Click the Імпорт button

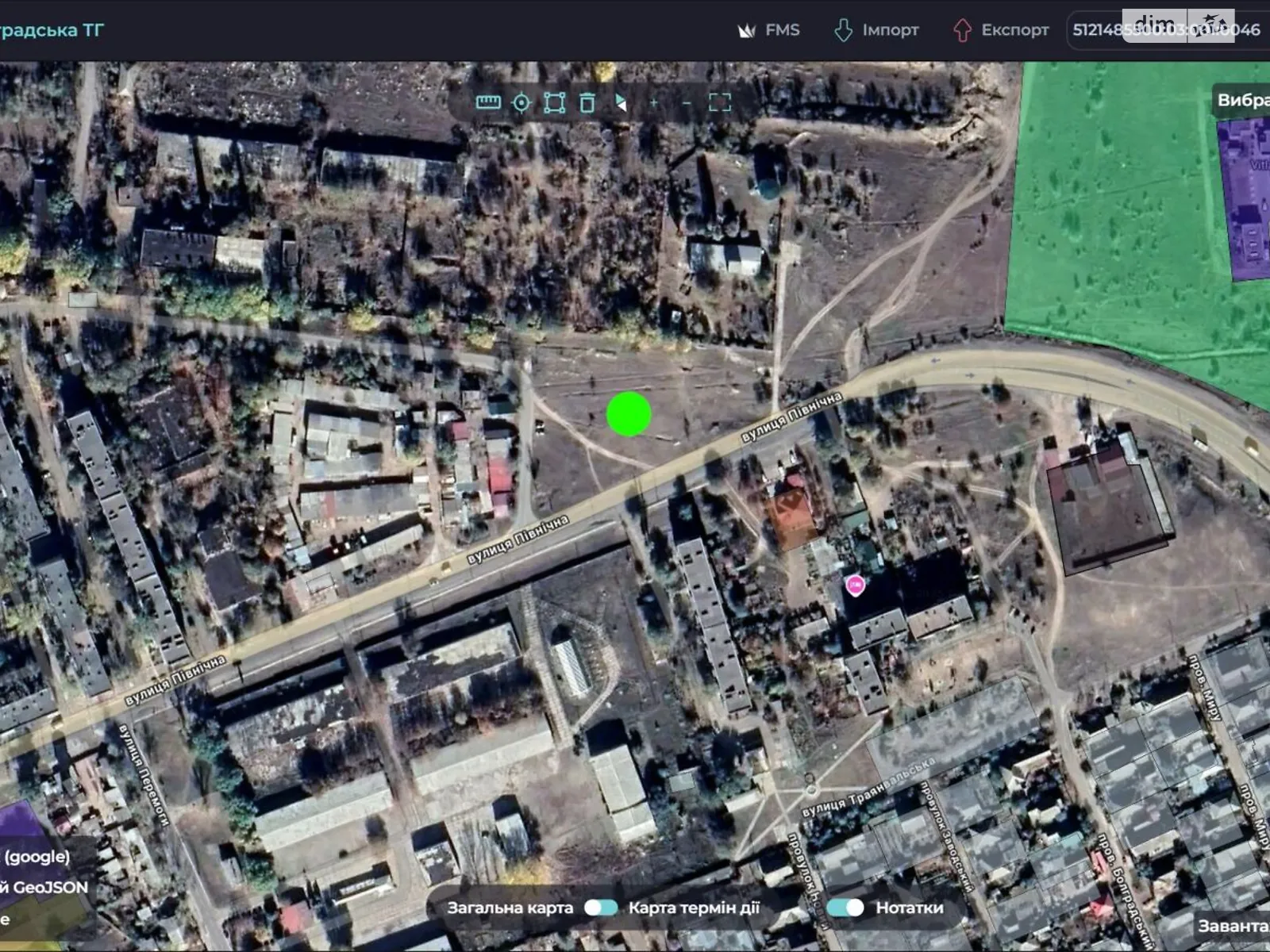(876, 30)
